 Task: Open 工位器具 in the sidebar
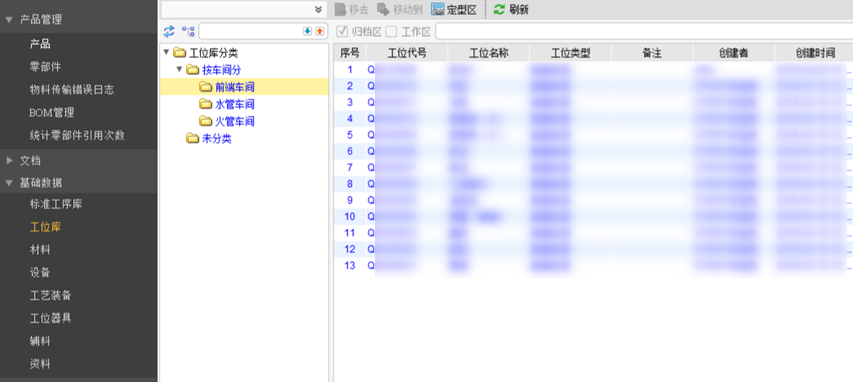(x=51, y=318)
